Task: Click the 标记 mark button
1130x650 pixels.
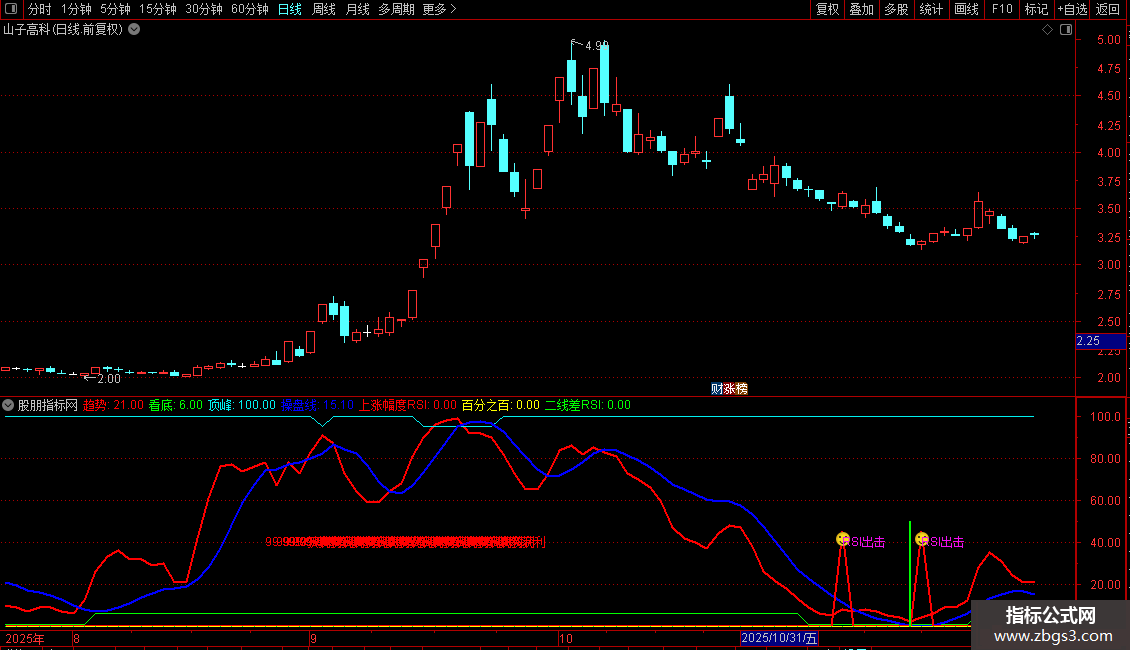Action: (x=1036, y=9)
